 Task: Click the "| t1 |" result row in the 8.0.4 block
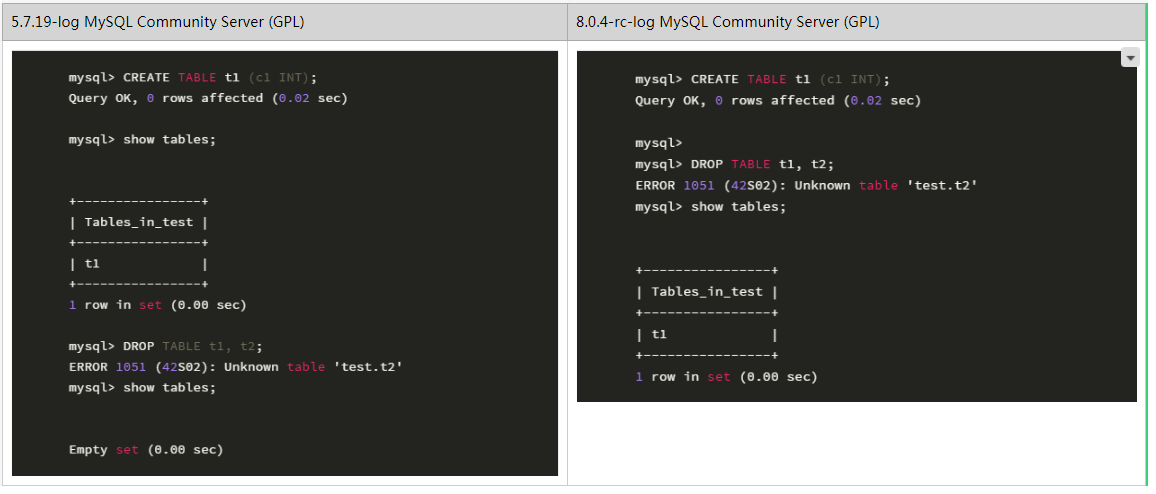click(707, 335)
